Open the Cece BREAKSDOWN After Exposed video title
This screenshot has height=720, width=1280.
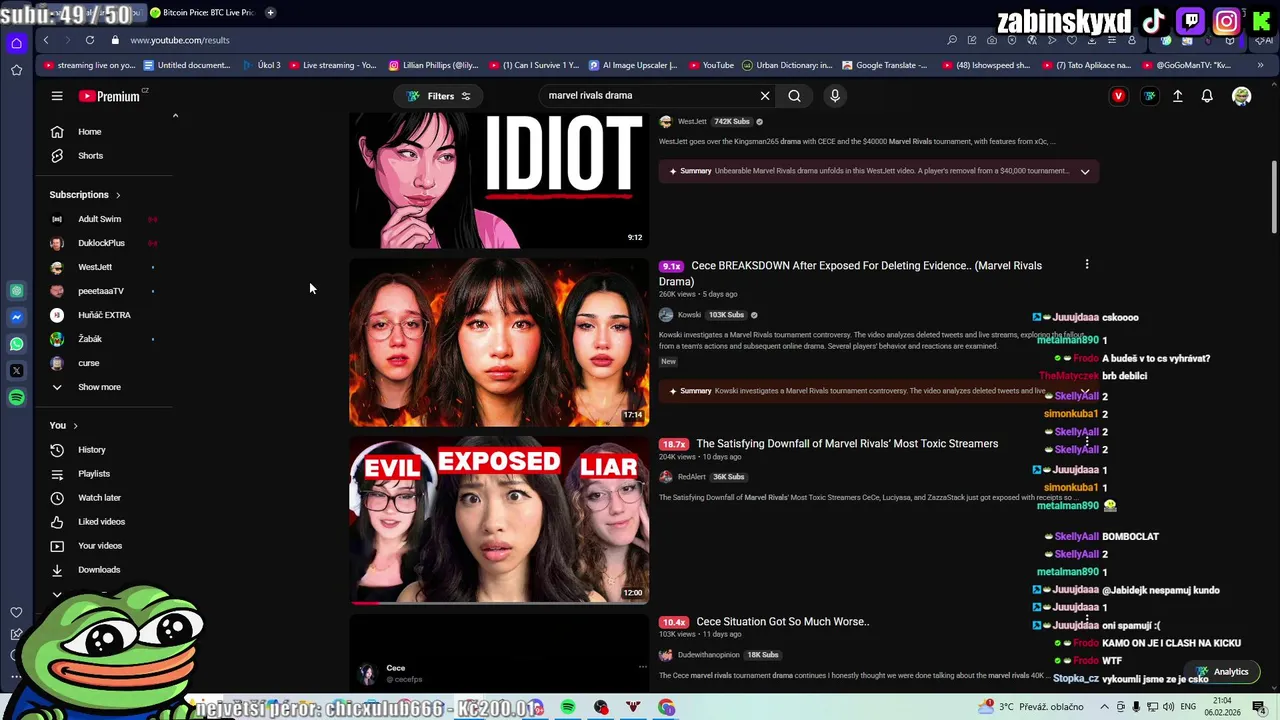tap(850, 273)
